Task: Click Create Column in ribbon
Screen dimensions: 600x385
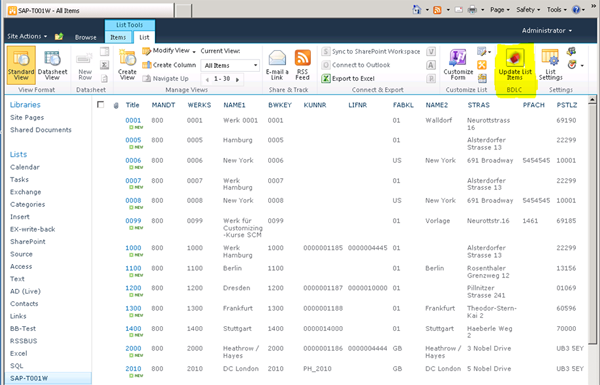Action: pos(169,65)
